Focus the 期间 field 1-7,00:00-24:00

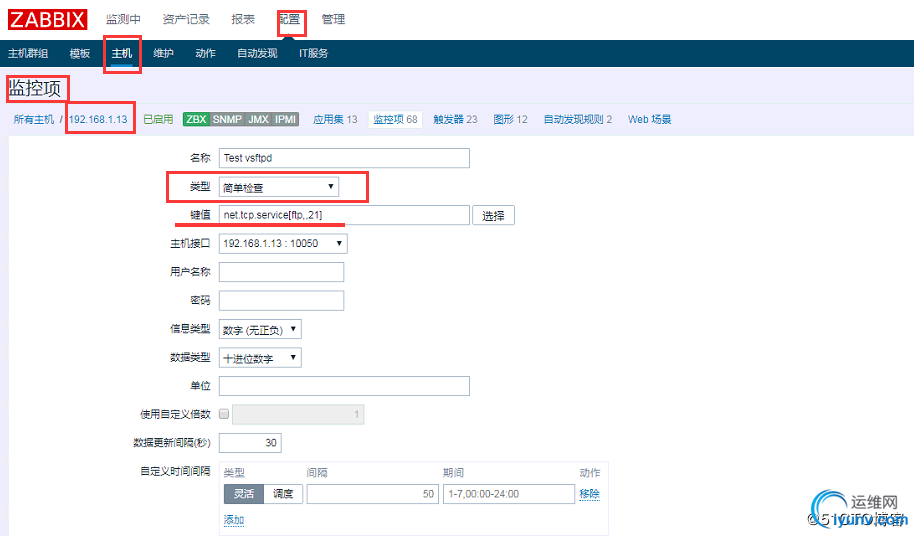[509, 494]
